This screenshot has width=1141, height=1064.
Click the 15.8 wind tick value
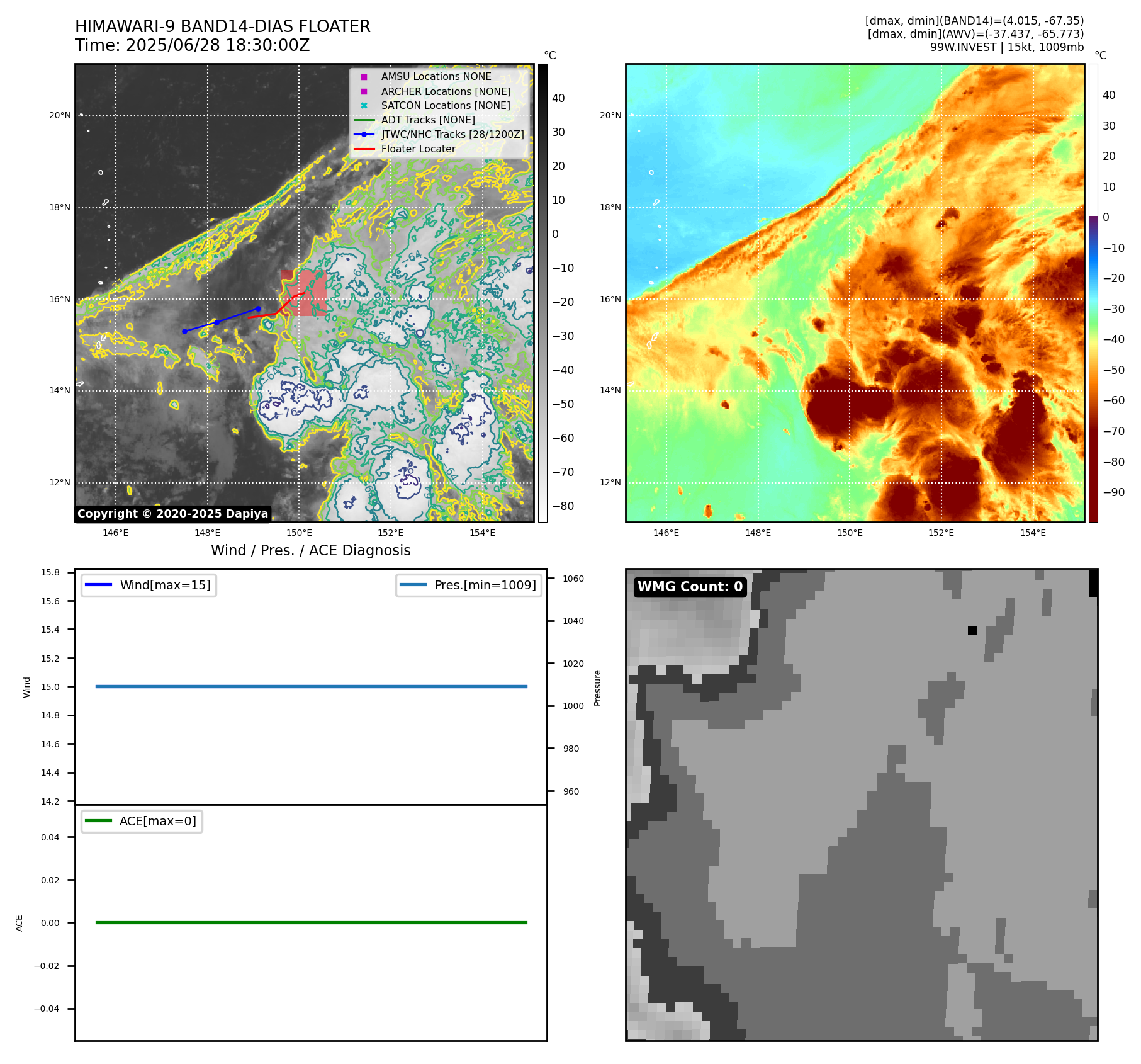[x=50, y=572]
